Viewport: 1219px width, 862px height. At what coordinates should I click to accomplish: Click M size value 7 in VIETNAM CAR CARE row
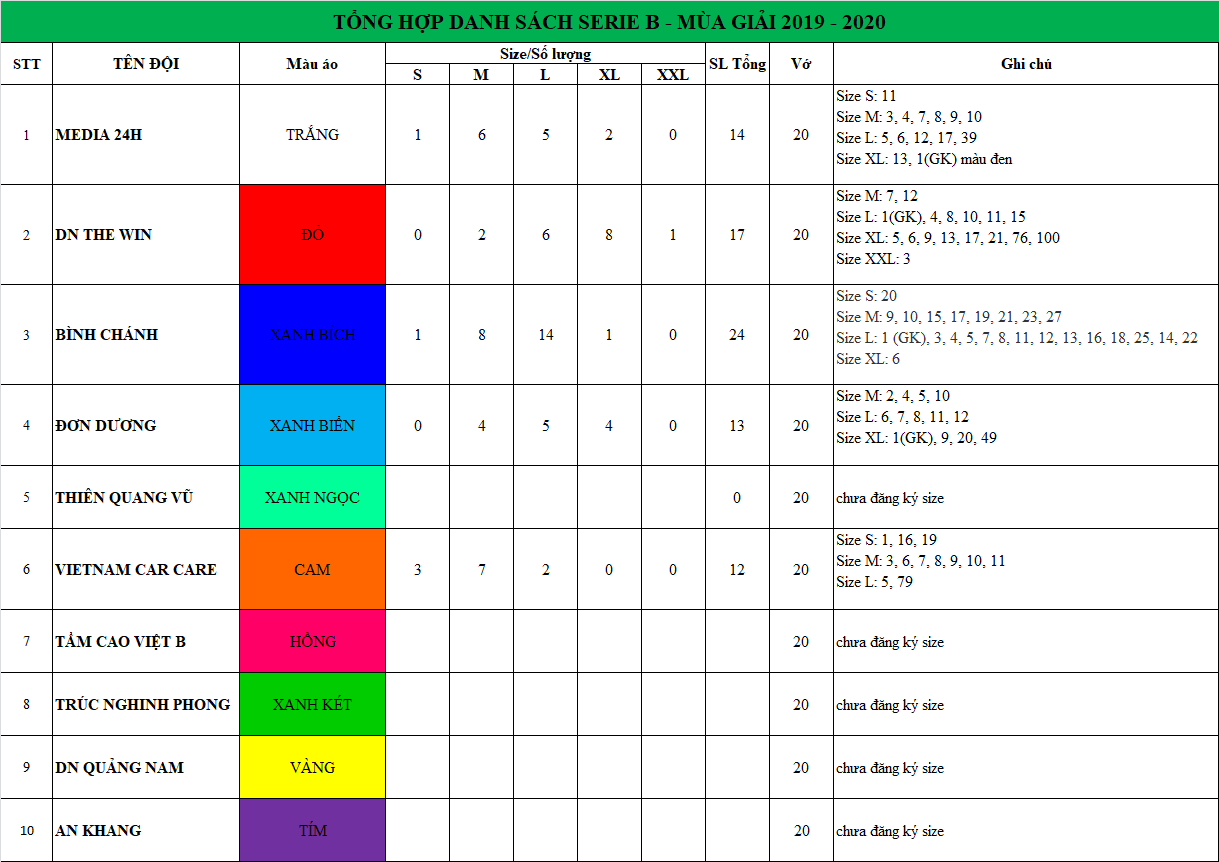481,570
